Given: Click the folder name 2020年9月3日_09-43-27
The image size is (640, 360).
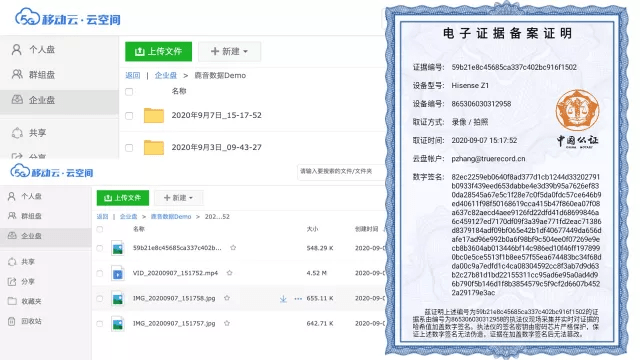Looking at the screenshot, I should click(x=216, y=147).
